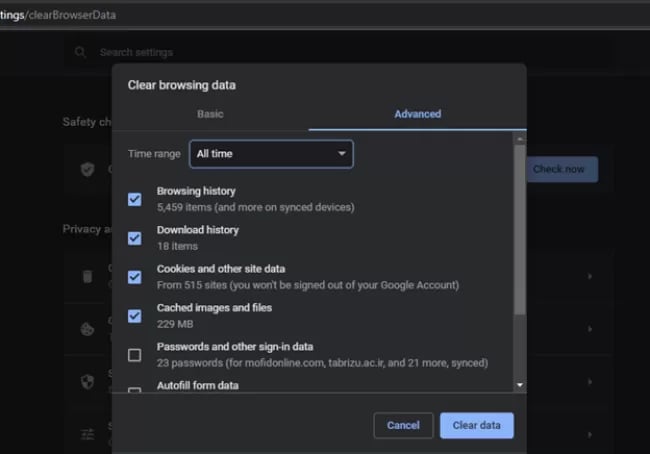Switch to the Basic tab
Viewport: 650px width, 454px height.
coord(210,114)
